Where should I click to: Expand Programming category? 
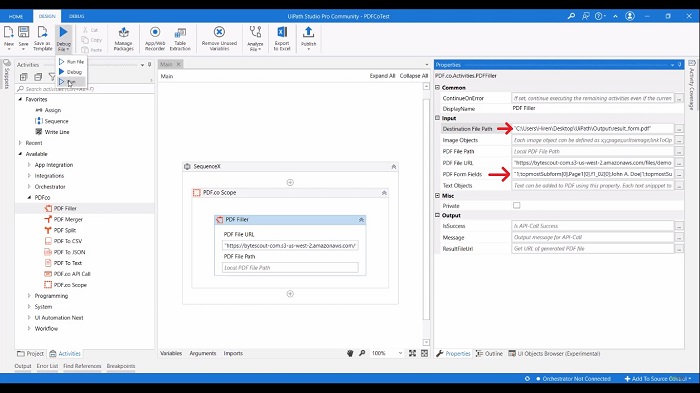29,296
